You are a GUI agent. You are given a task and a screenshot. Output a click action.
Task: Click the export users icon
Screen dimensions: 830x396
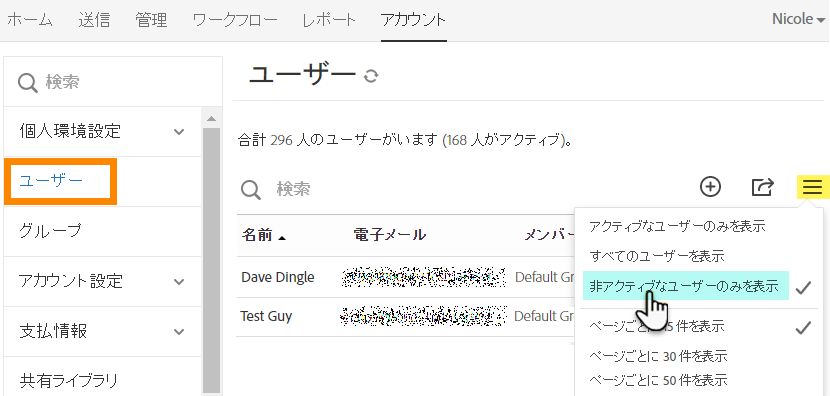tap(763, 187)
